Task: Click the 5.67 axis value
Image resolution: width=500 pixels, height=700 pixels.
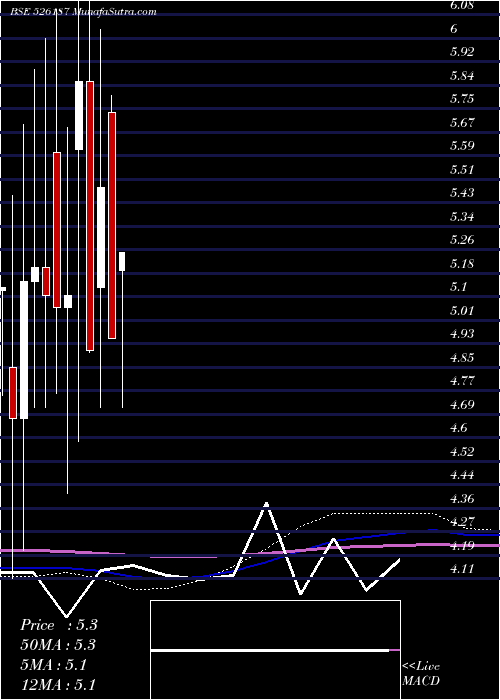Action: pyautogui.click(x=462, y=122)
